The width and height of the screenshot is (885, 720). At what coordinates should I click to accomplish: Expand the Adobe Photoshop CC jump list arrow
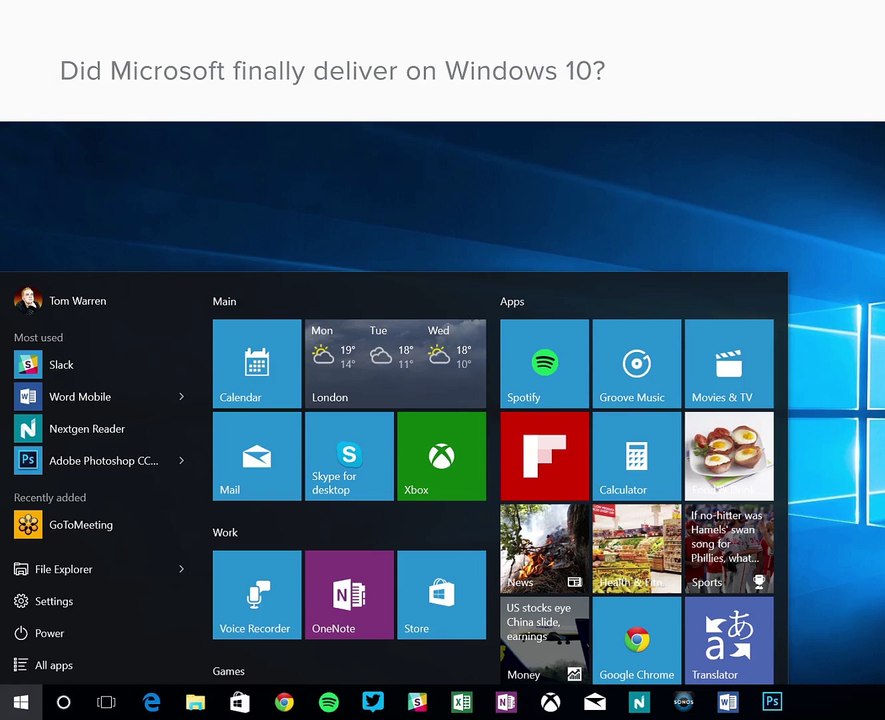click(181, 460)
